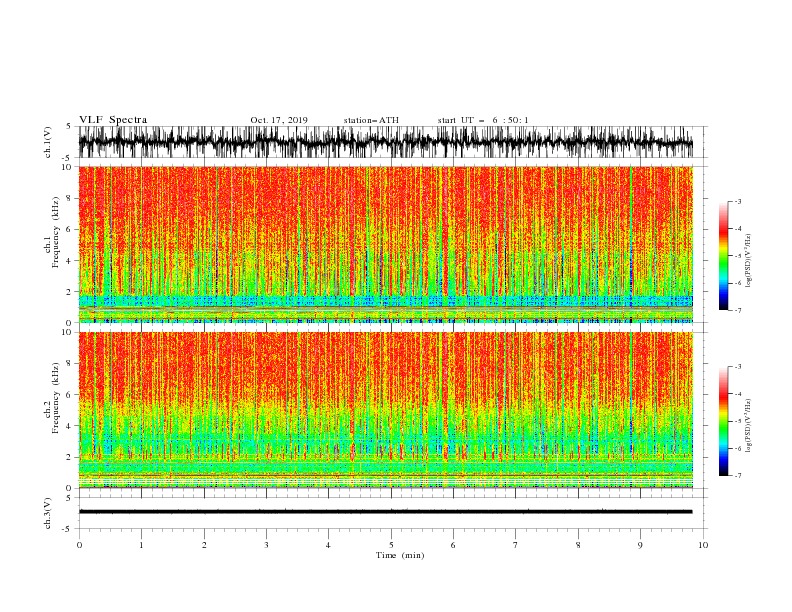Viewport: 792px width, 612px height.
Task: Click the ch.1 color bar log(PSD) label
Action: 749,261
